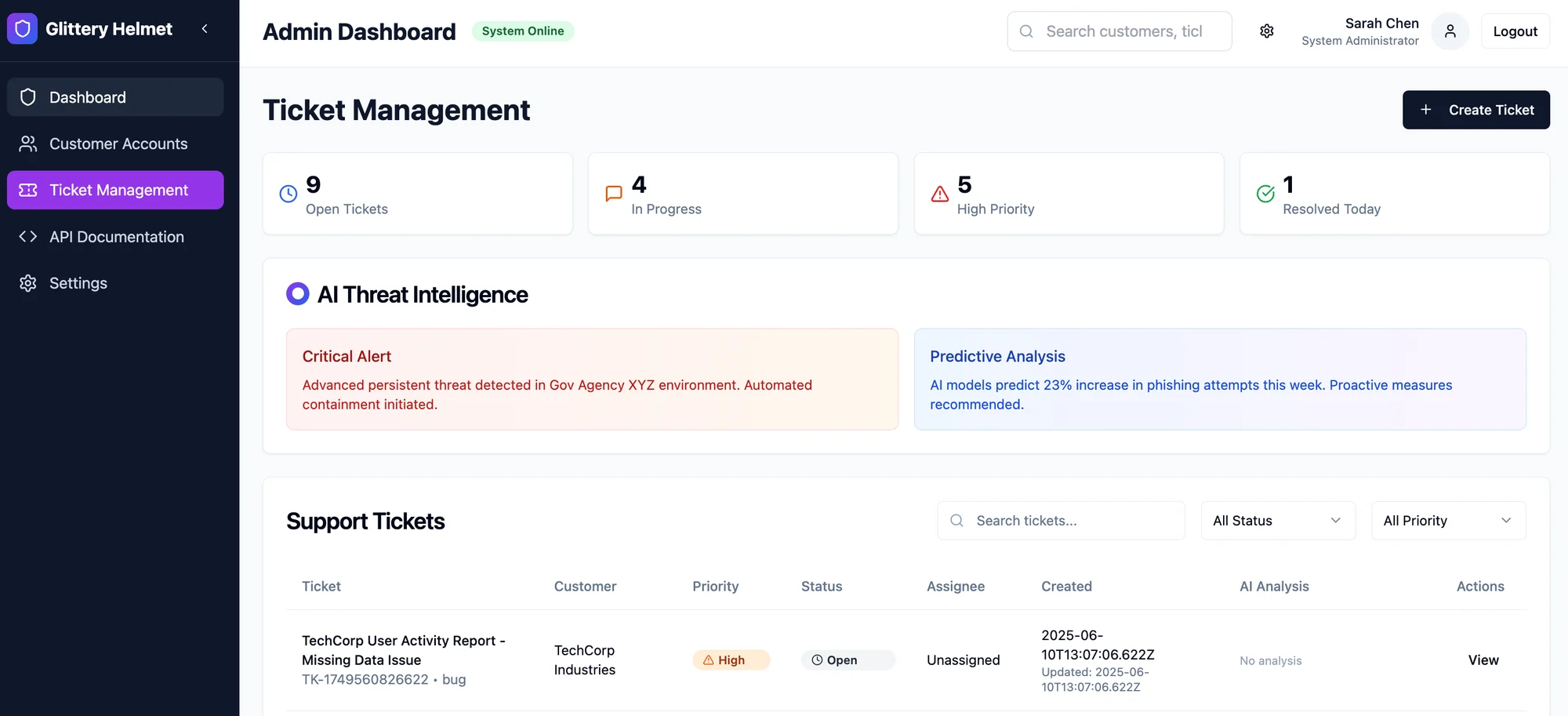
Task: Click the Priority column header
Action: tap(715, 587)
